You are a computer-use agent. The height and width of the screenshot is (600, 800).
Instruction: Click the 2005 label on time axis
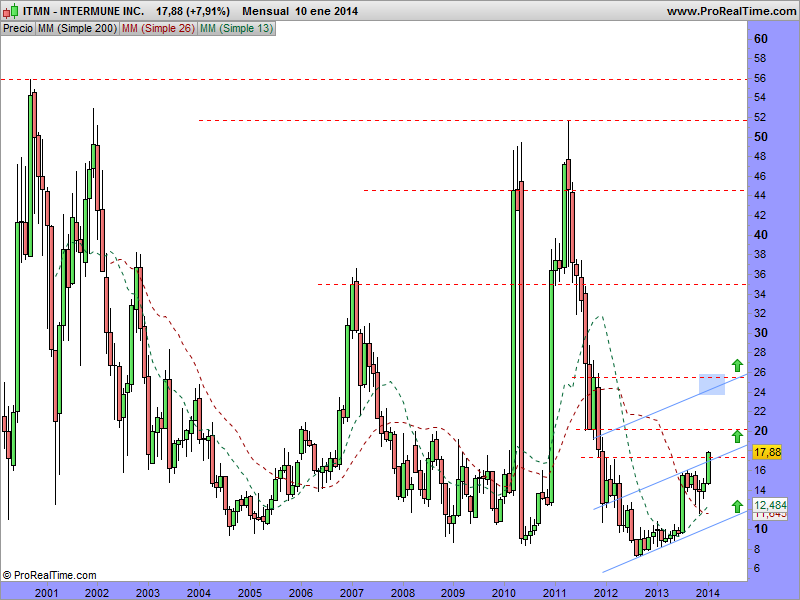250,593
